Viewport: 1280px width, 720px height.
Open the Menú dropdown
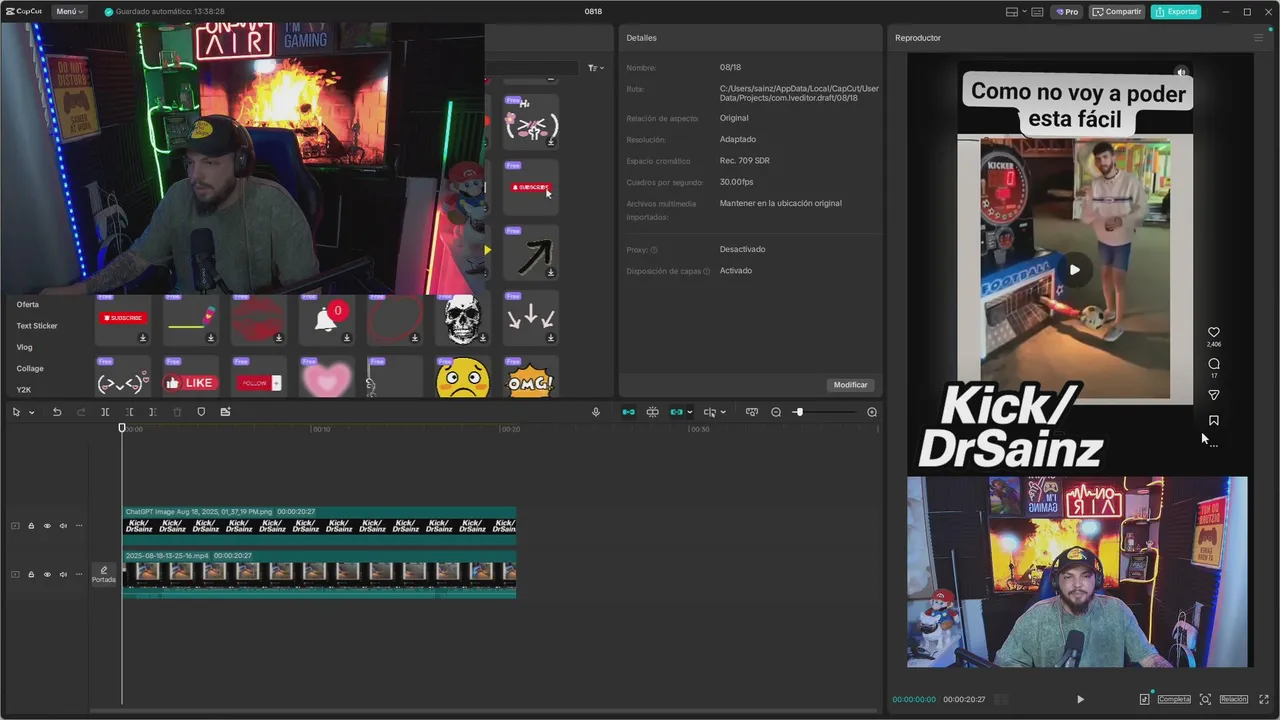pos(69,12)
